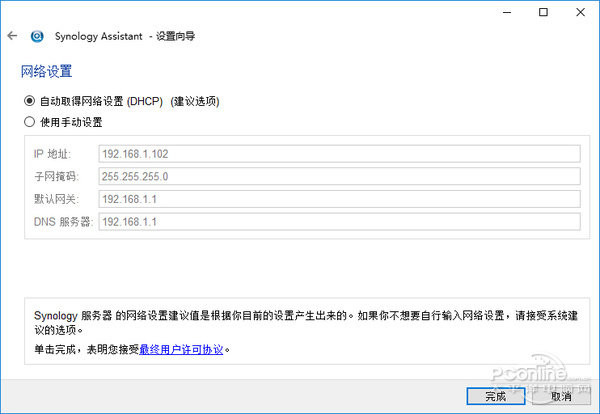The image size is (600, 414).
Task: Maximize the setup wizard window
Action: [x=543, y=13]
